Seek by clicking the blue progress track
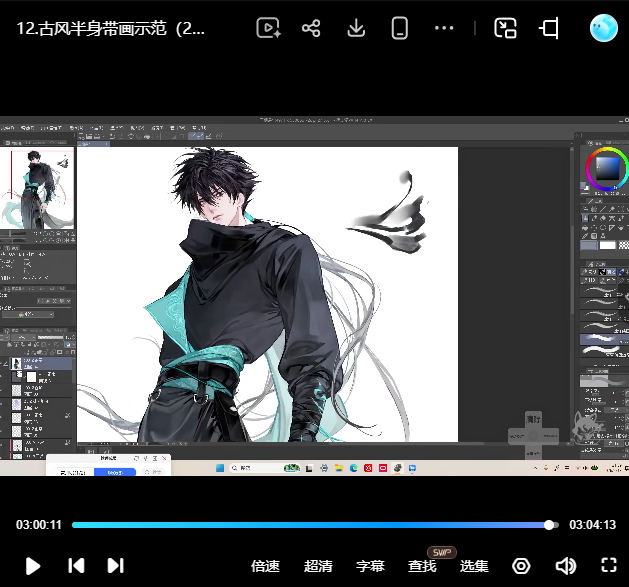This screenshot has height=587, width=629. tap(310, 525)
